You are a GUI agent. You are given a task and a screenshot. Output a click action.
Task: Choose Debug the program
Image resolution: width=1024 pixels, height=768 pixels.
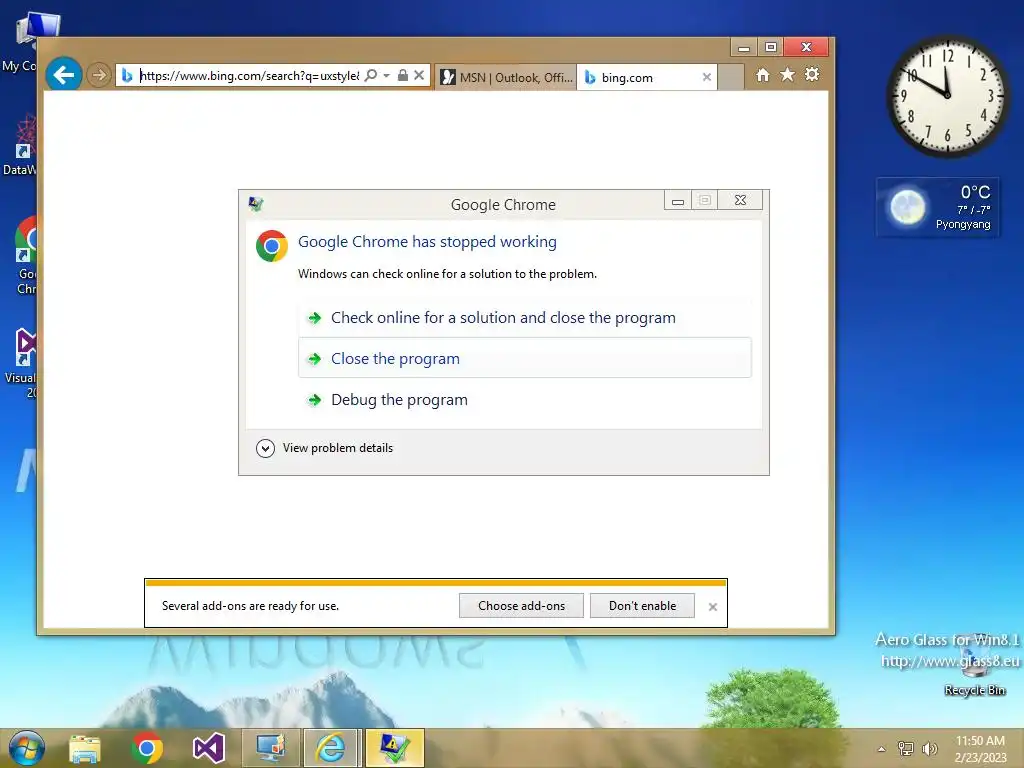524,399
